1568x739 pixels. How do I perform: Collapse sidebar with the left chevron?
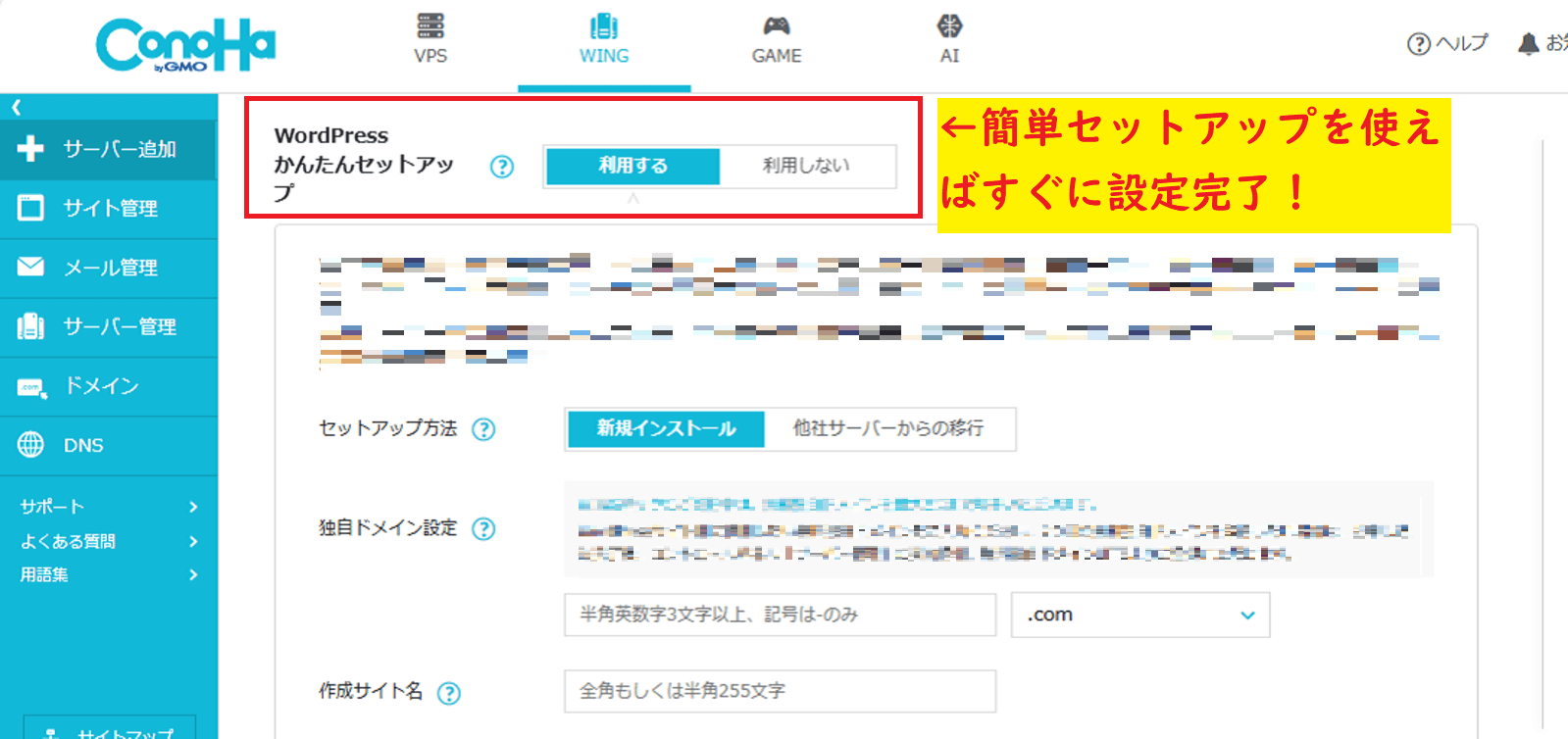click(16, 107)
